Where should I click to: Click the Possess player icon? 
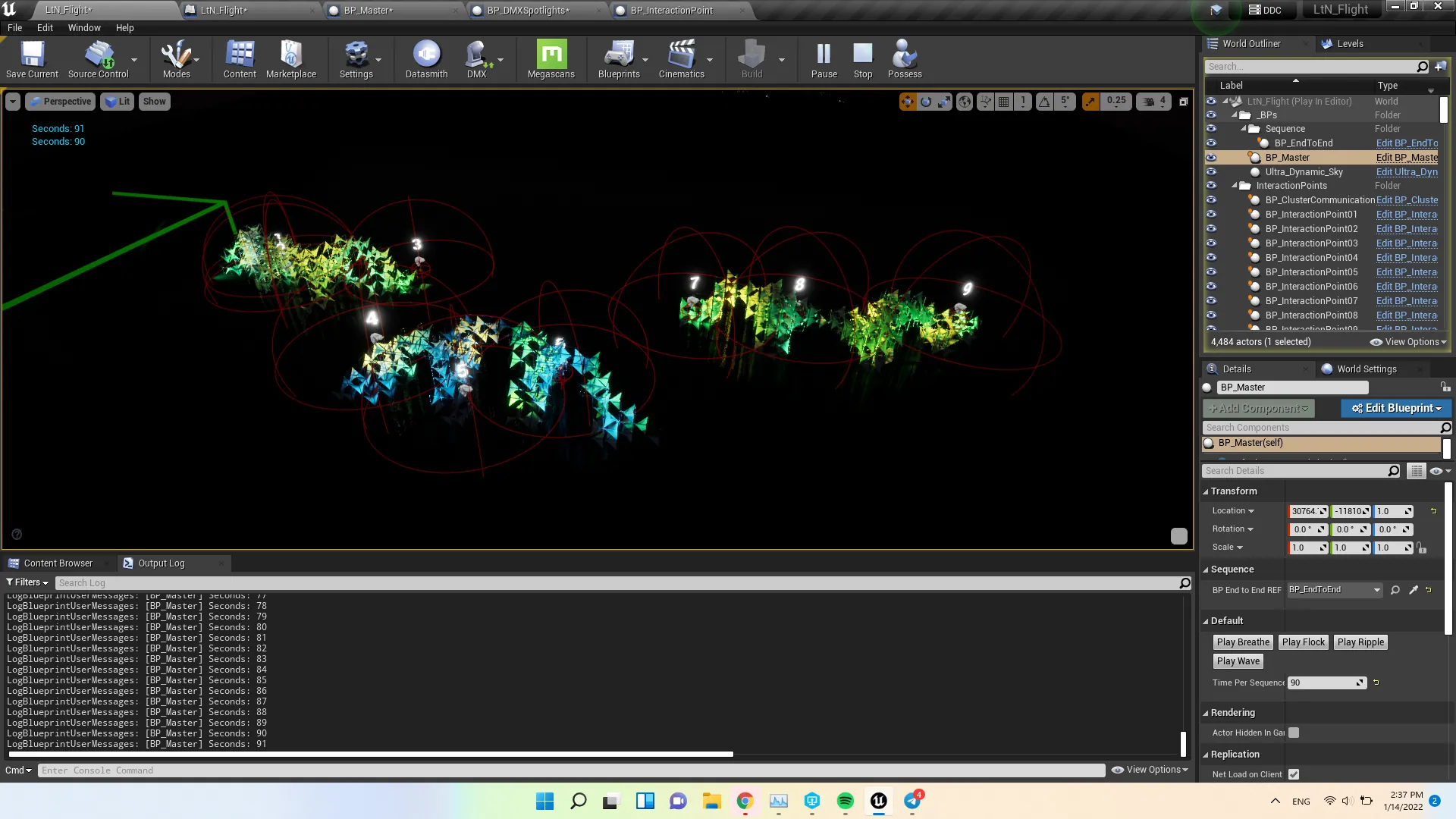coord(905,59)
